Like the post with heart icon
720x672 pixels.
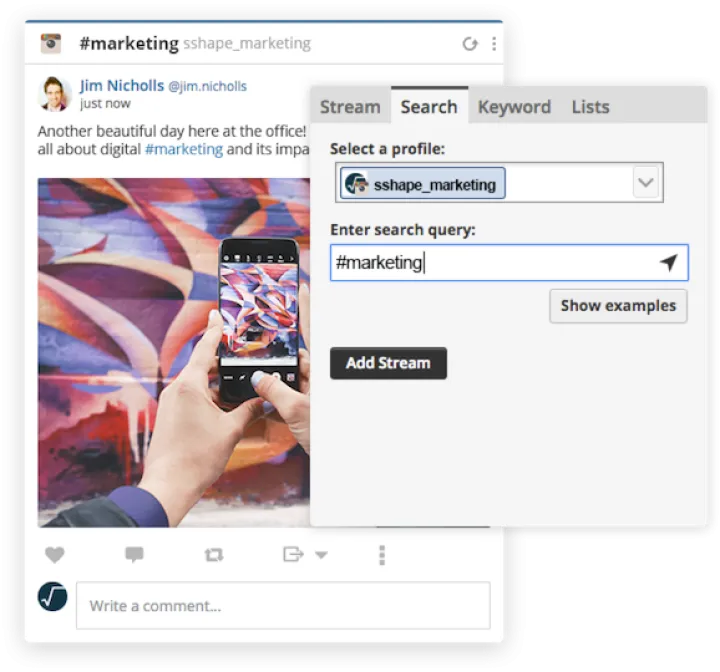click(x=54, y=555)
